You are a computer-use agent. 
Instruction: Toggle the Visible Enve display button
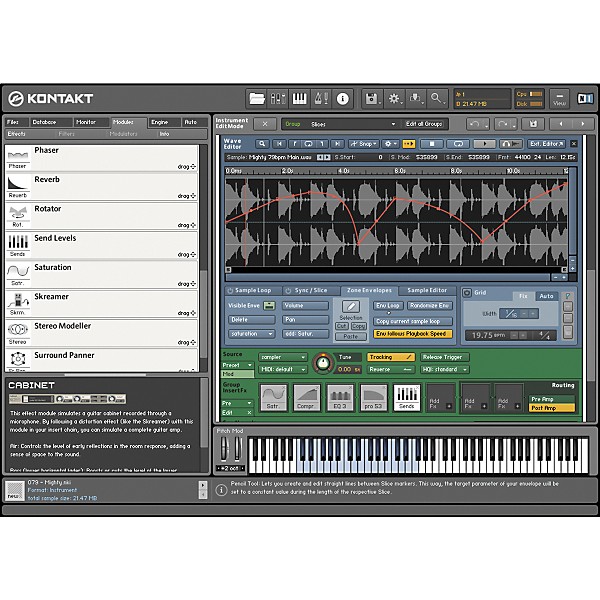click(269, 305)
